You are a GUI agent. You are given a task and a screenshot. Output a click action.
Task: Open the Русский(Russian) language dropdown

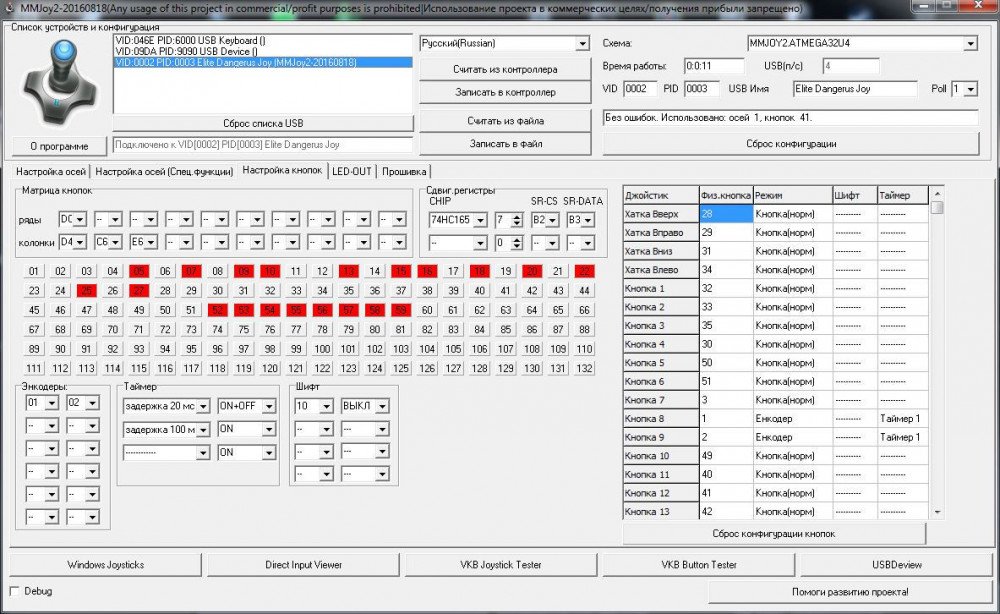pyautogui.click(x=582, y=44)
